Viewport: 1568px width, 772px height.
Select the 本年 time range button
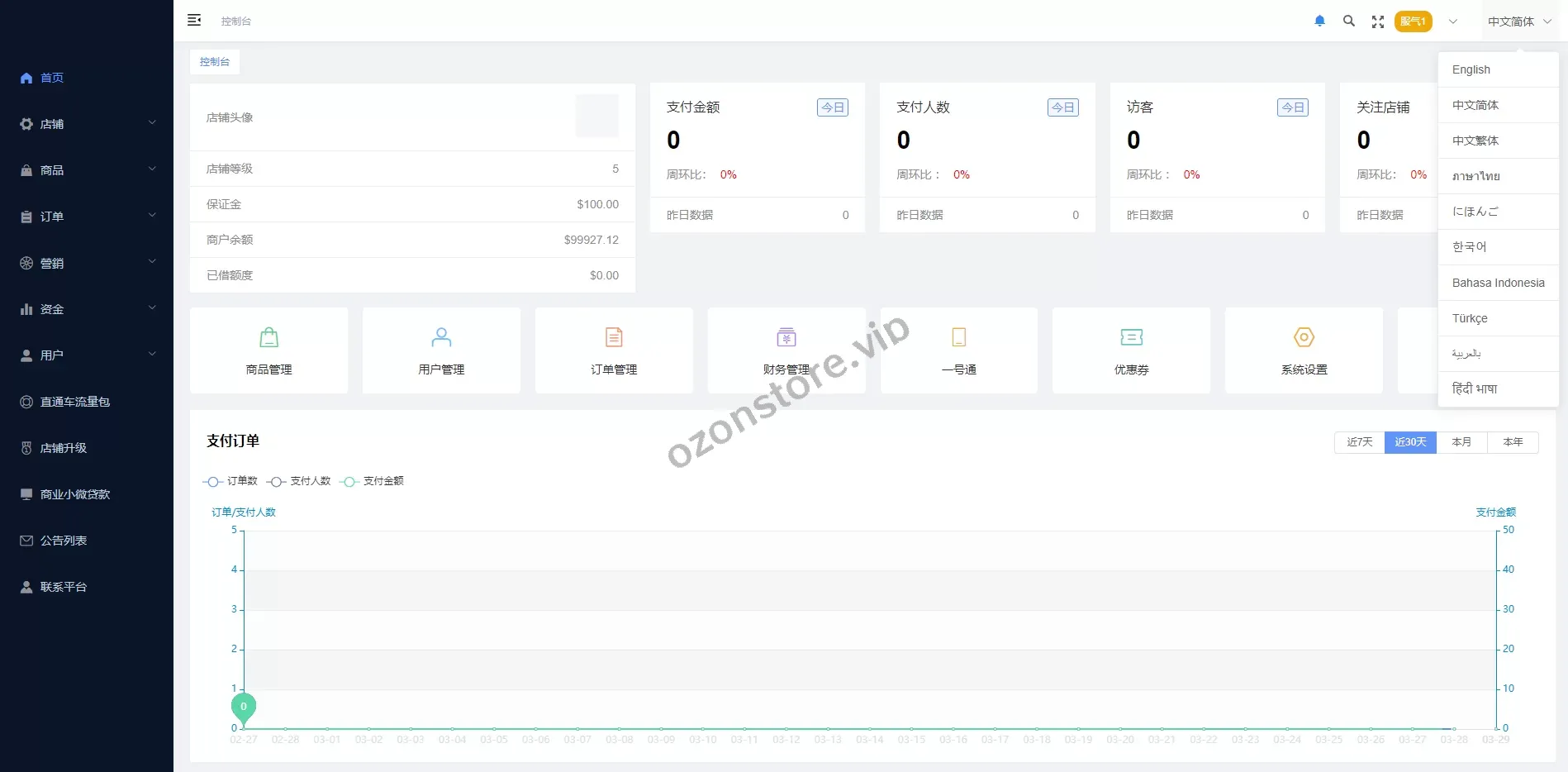click(1513, 442)
